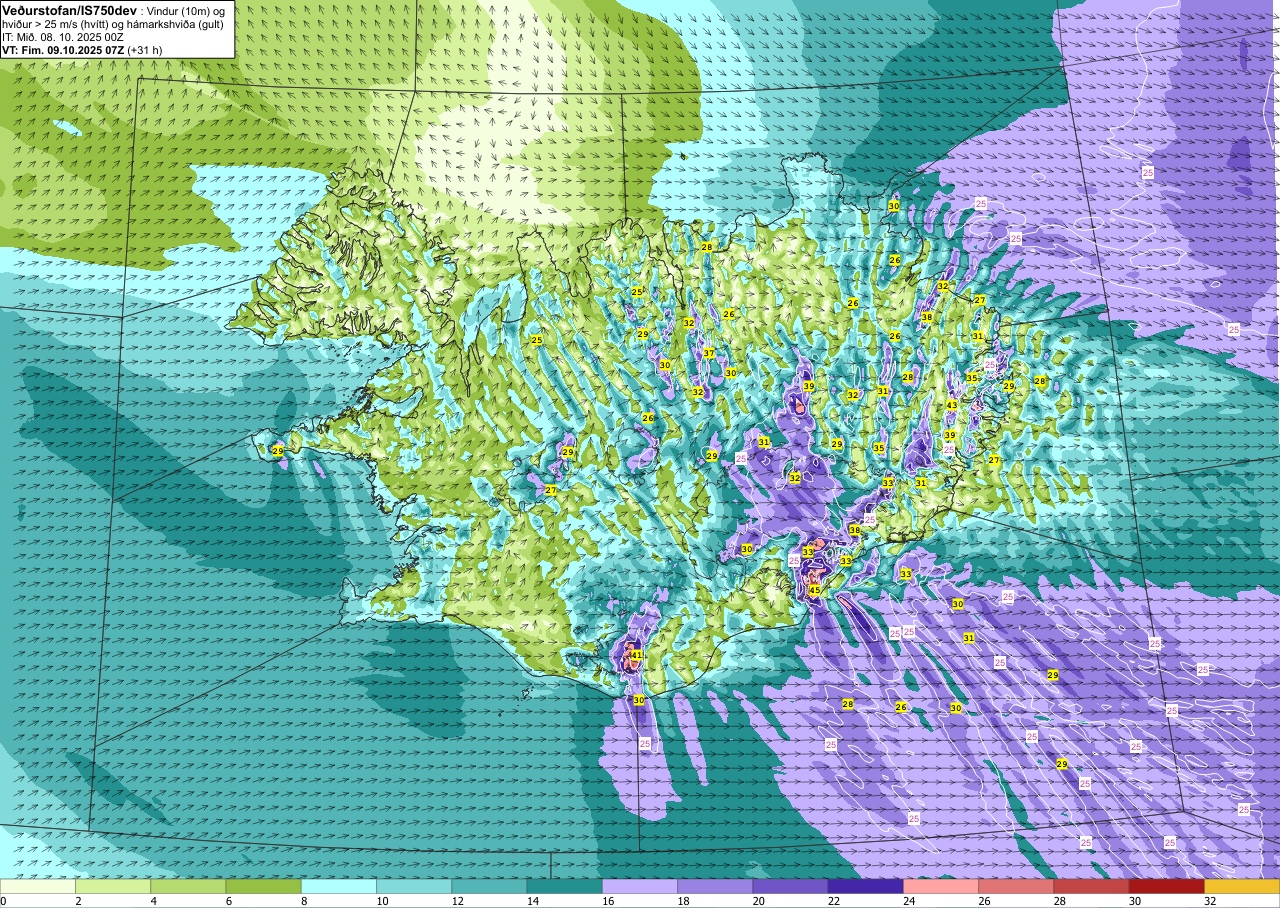Pick the orange above-32 legend swatch
This screenshot has height=908, width=1280.
point(1242,887)
